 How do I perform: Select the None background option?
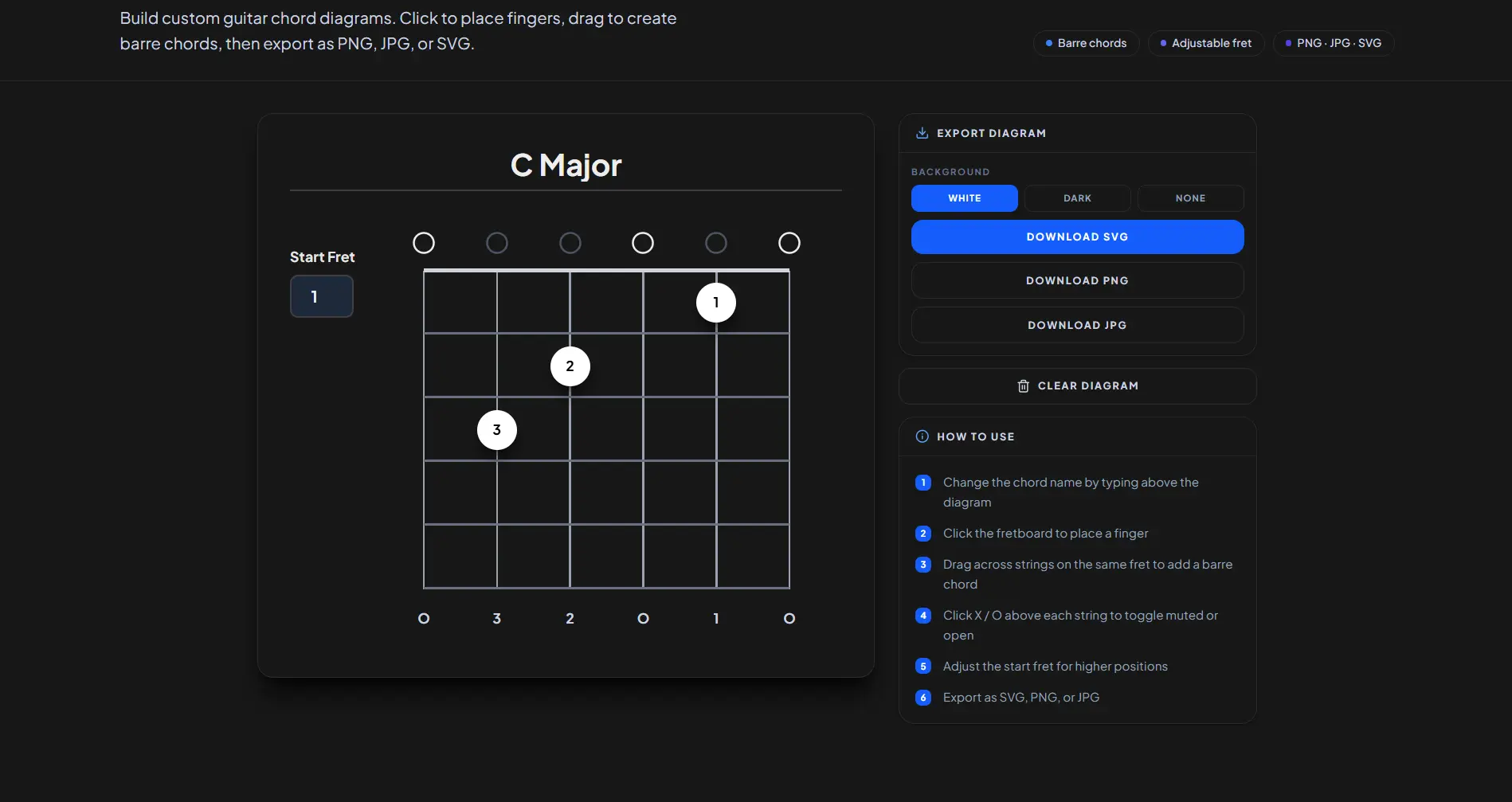click(1191, 198)
